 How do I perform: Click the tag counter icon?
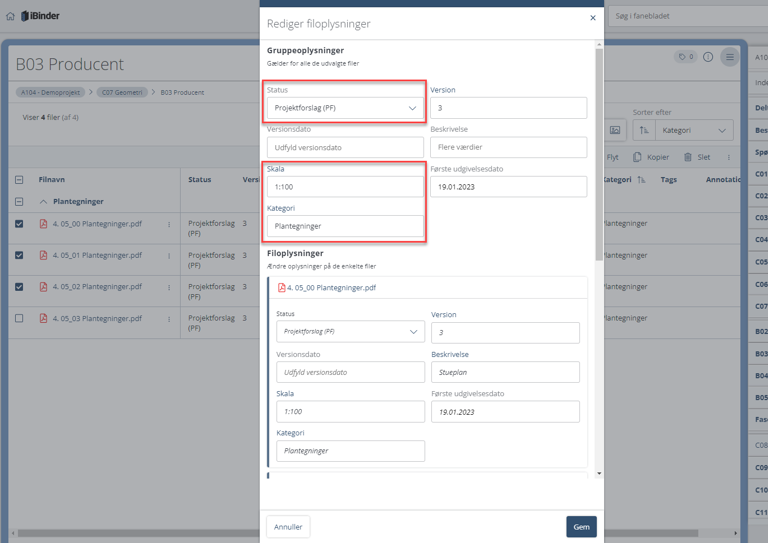pos(685,57)
